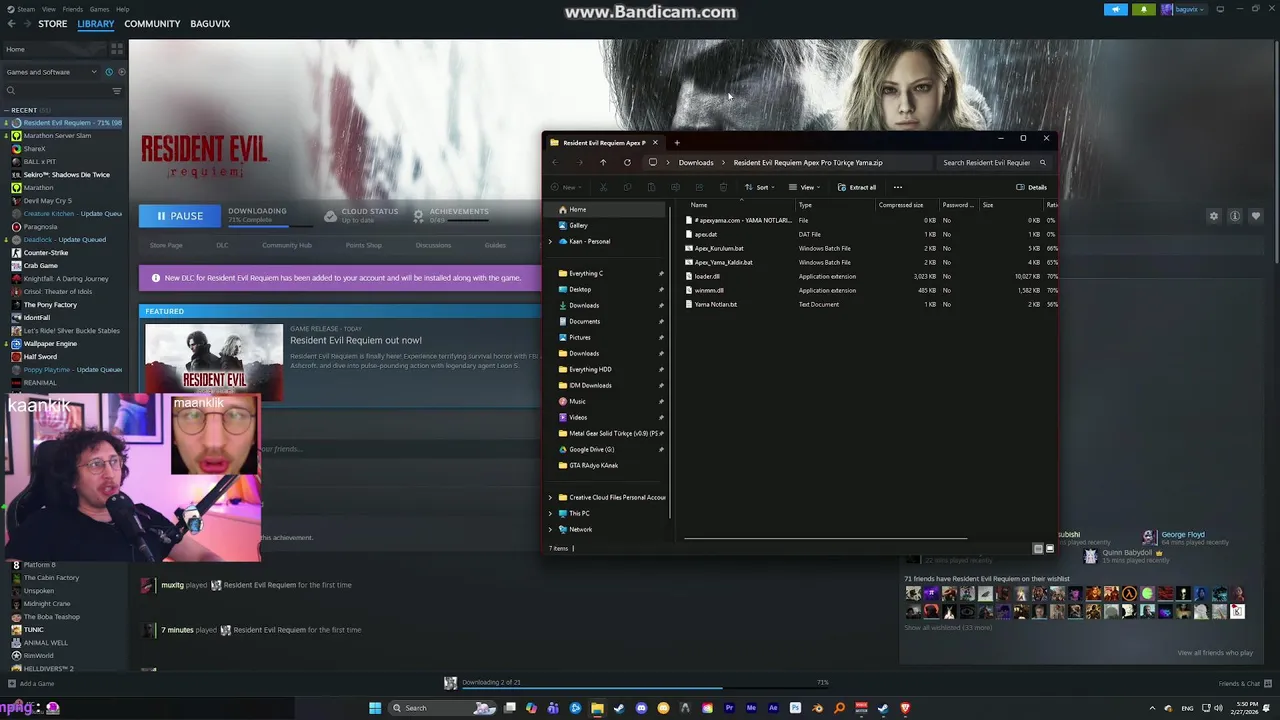Click View all friends who play link

(1215, 653)
